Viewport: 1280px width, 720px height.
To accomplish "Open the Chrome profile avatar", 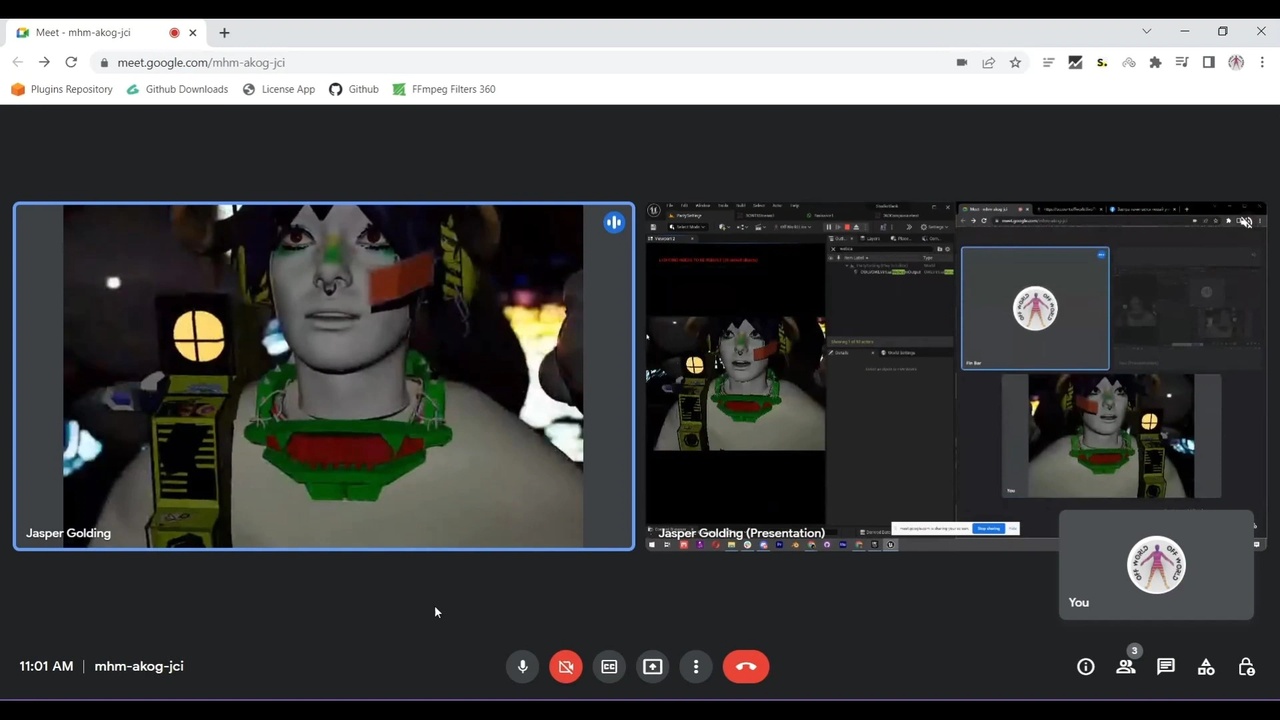I will click(1236, 62).
